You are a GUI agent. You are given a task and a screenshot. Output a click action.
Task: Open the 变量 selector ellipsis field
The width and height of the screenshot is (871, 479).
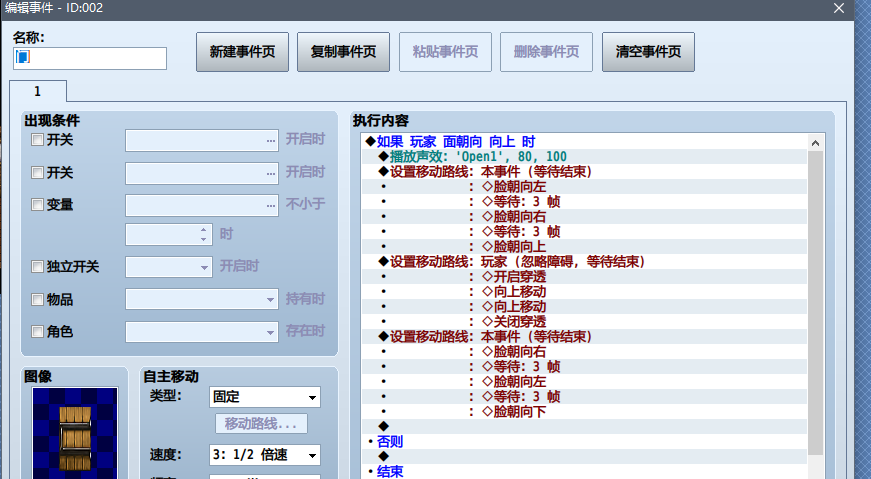coord(202,206)
